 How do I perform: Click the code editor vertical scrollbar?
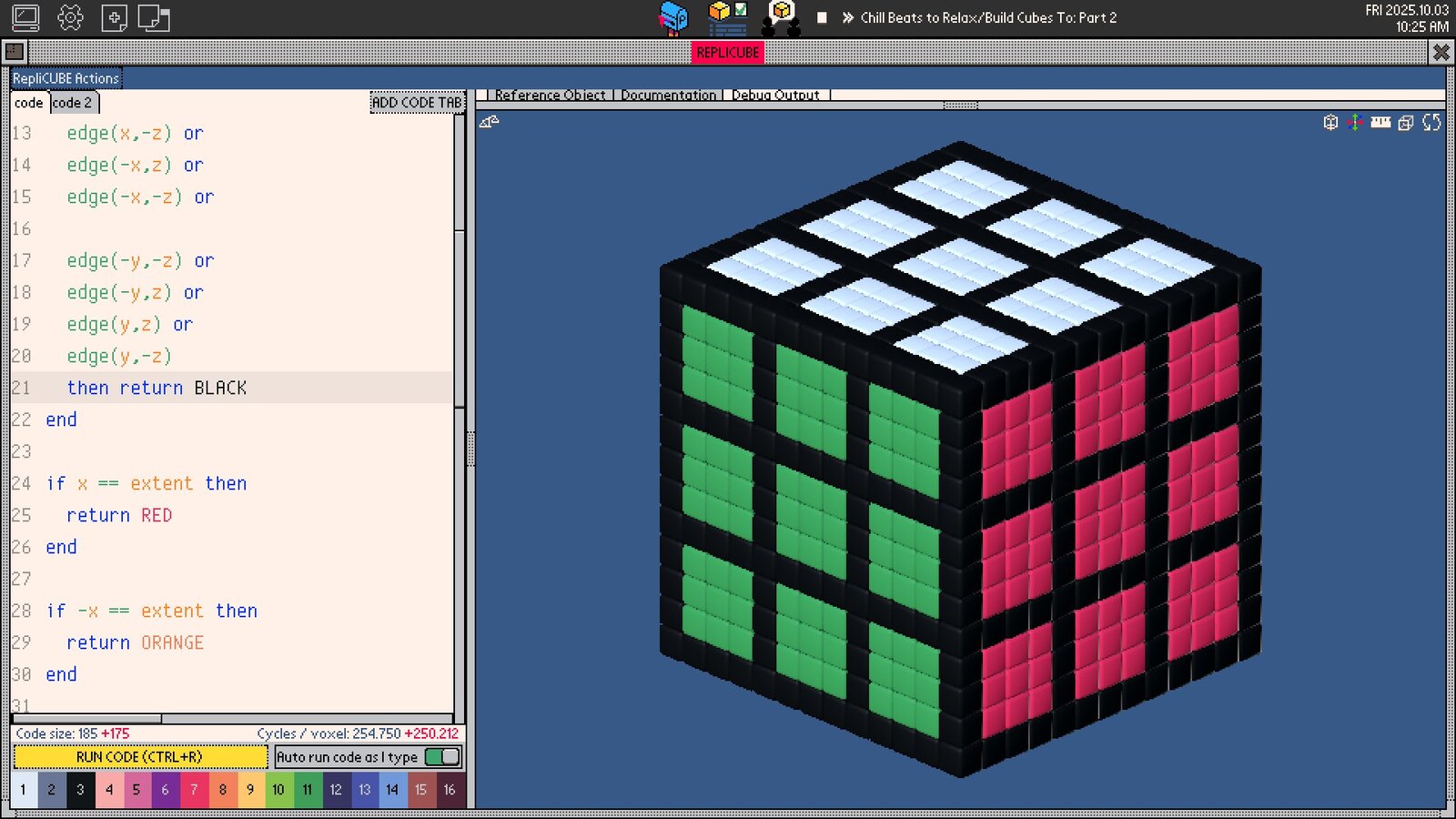(460, 318)
